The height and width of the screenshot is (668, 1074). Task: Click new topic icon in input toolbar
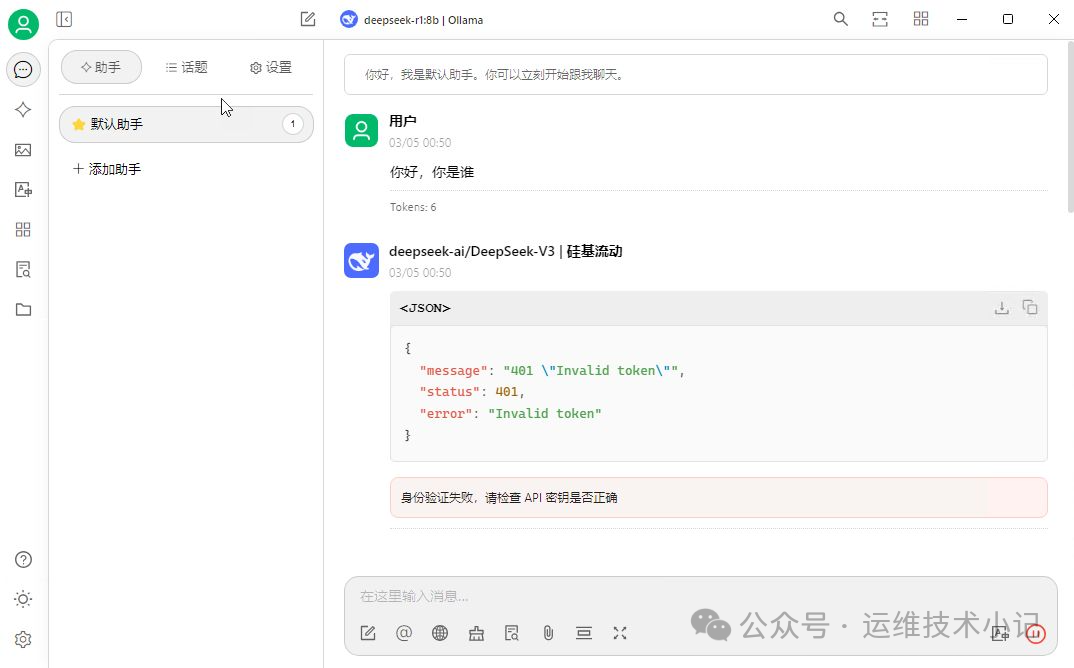[x=368, y=633]
